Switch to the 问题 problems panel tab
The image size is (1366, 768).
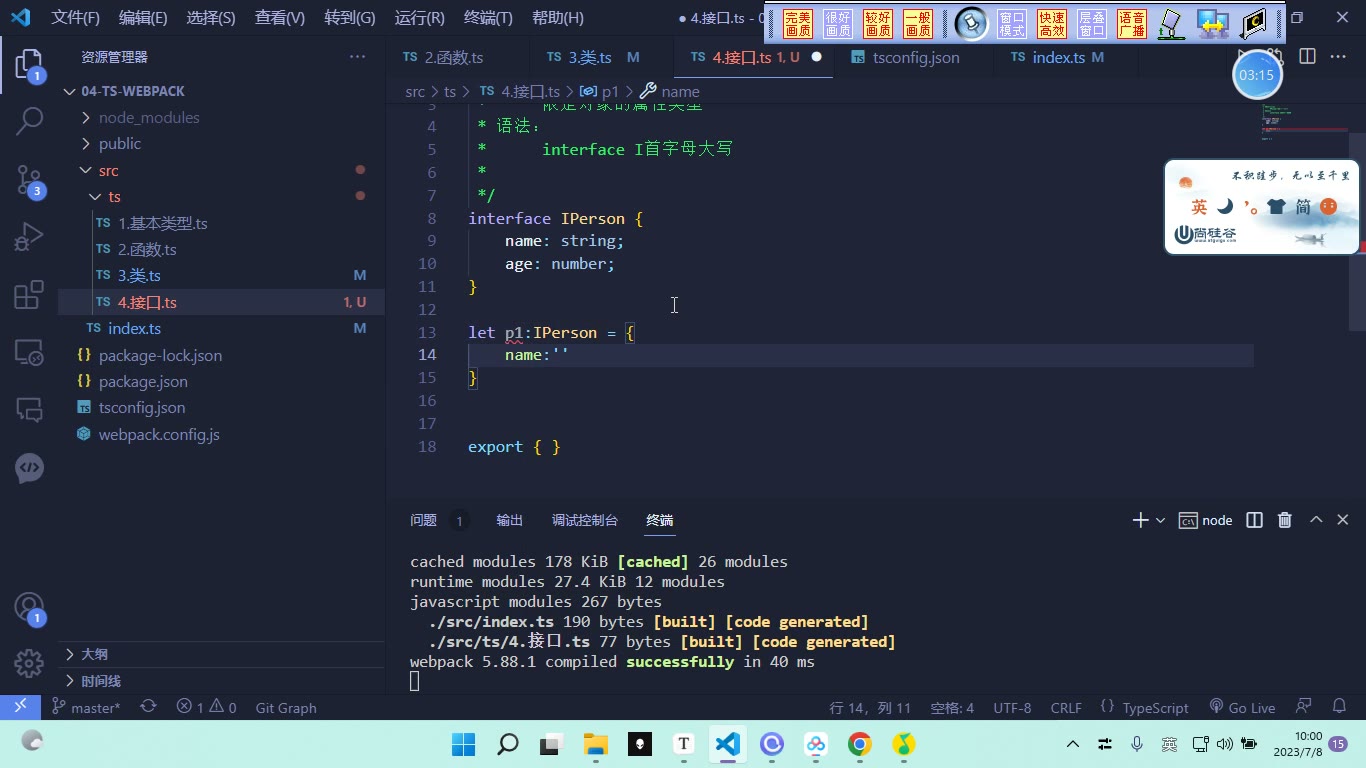pyautogui.click(x=423, y=520)
